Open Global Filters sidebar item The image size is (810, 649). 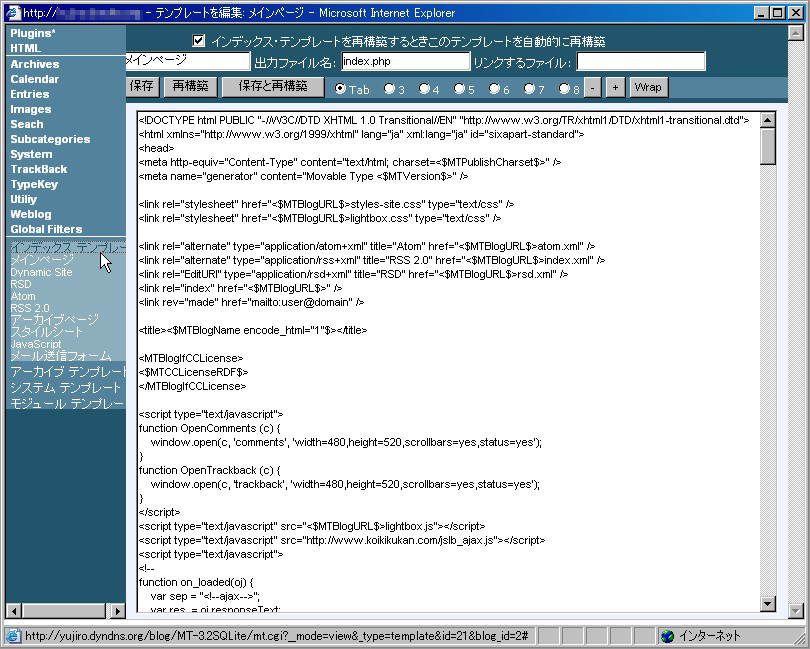click(46, 229)
